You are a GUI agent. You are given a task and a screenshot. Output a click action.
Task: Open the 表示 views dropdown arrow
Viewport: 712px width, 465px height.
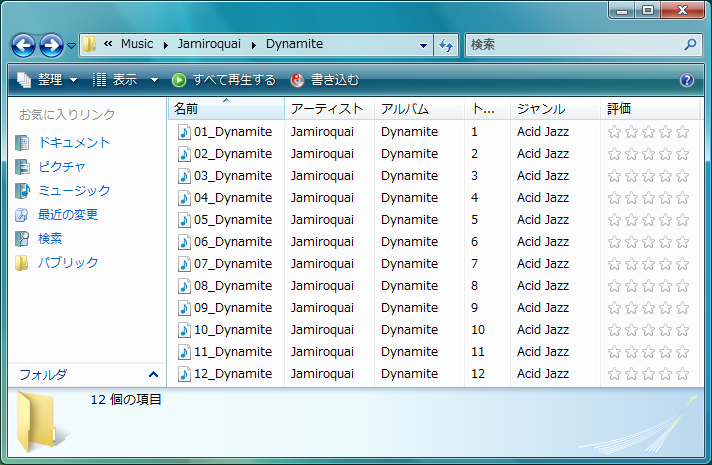click(154, 80)
